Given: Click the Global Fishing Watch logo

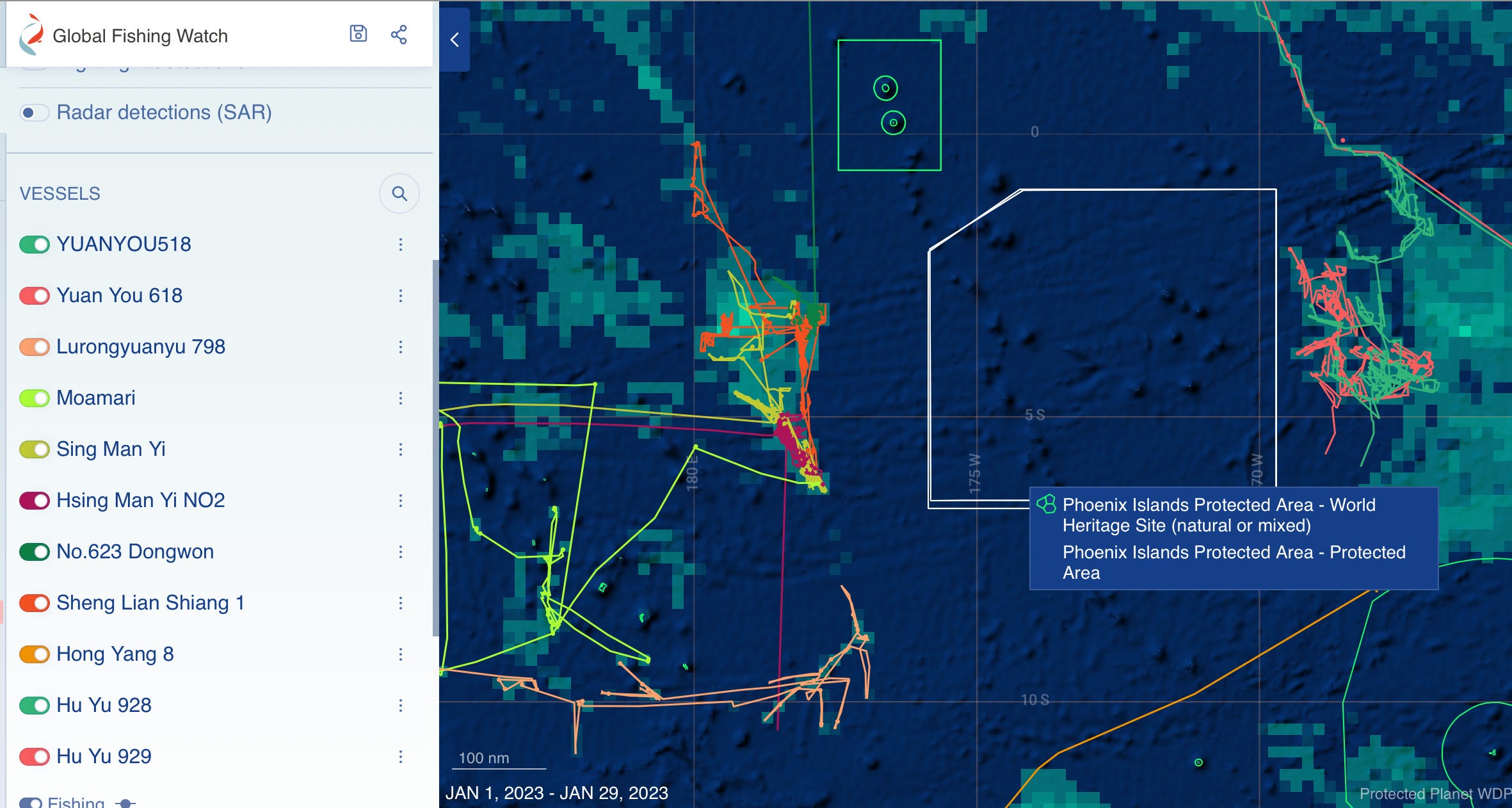Looking at the screenshot, I should (31, 34).
